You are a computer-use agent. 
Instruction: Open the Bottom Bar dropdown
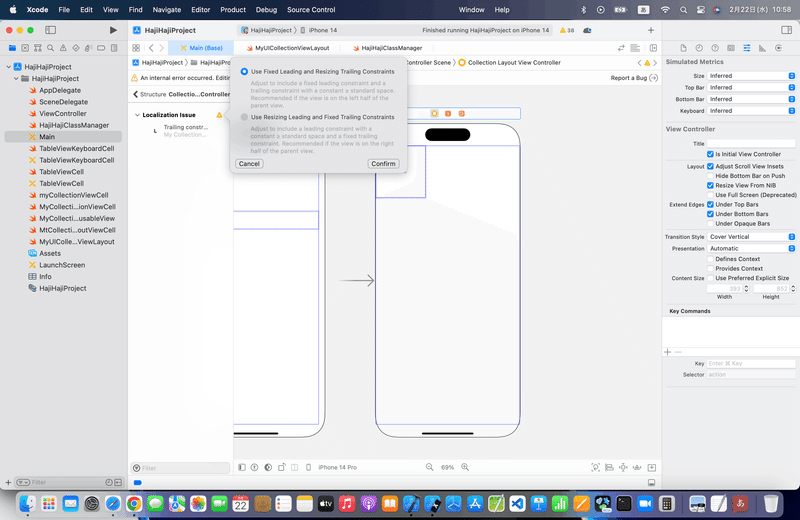(x=751, y=99)
